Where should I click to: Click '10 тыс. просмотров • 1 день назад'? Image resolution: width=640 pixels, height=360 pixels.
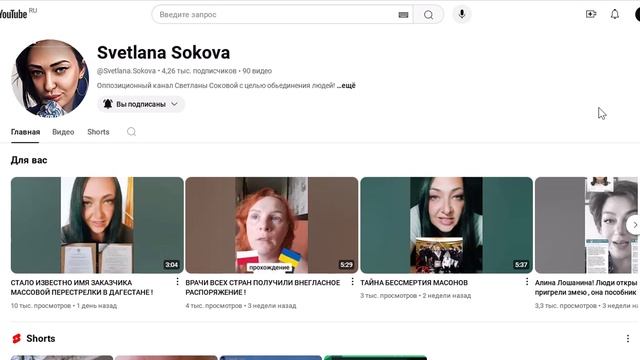(64, 305)
